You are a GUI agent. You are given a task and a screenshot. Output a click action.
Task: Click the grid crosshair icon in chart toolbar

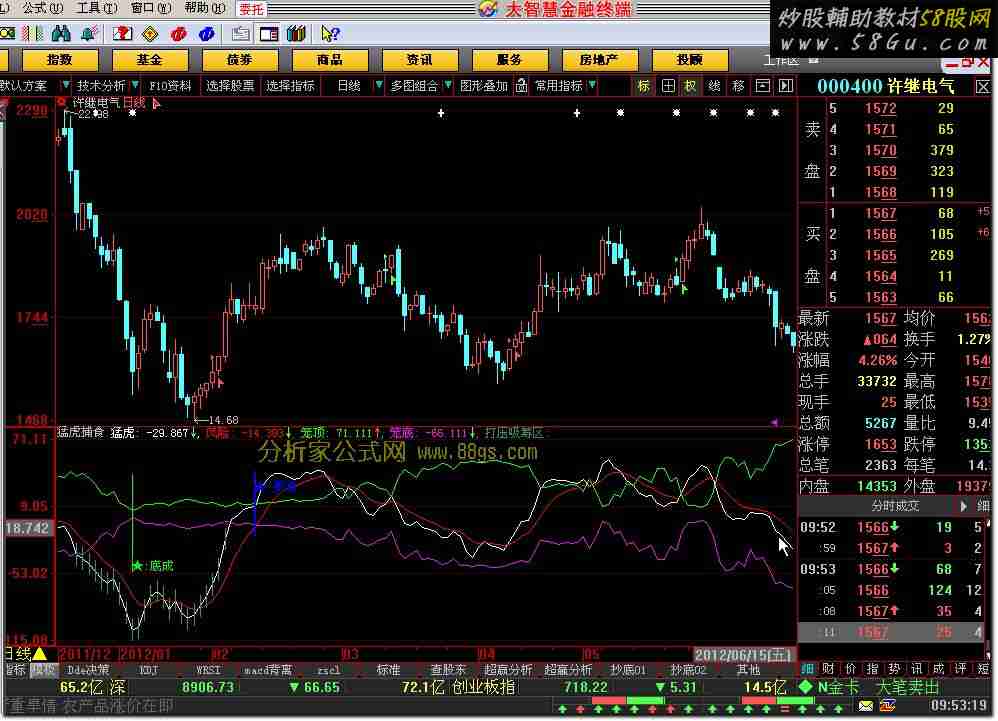click(668, 85)
